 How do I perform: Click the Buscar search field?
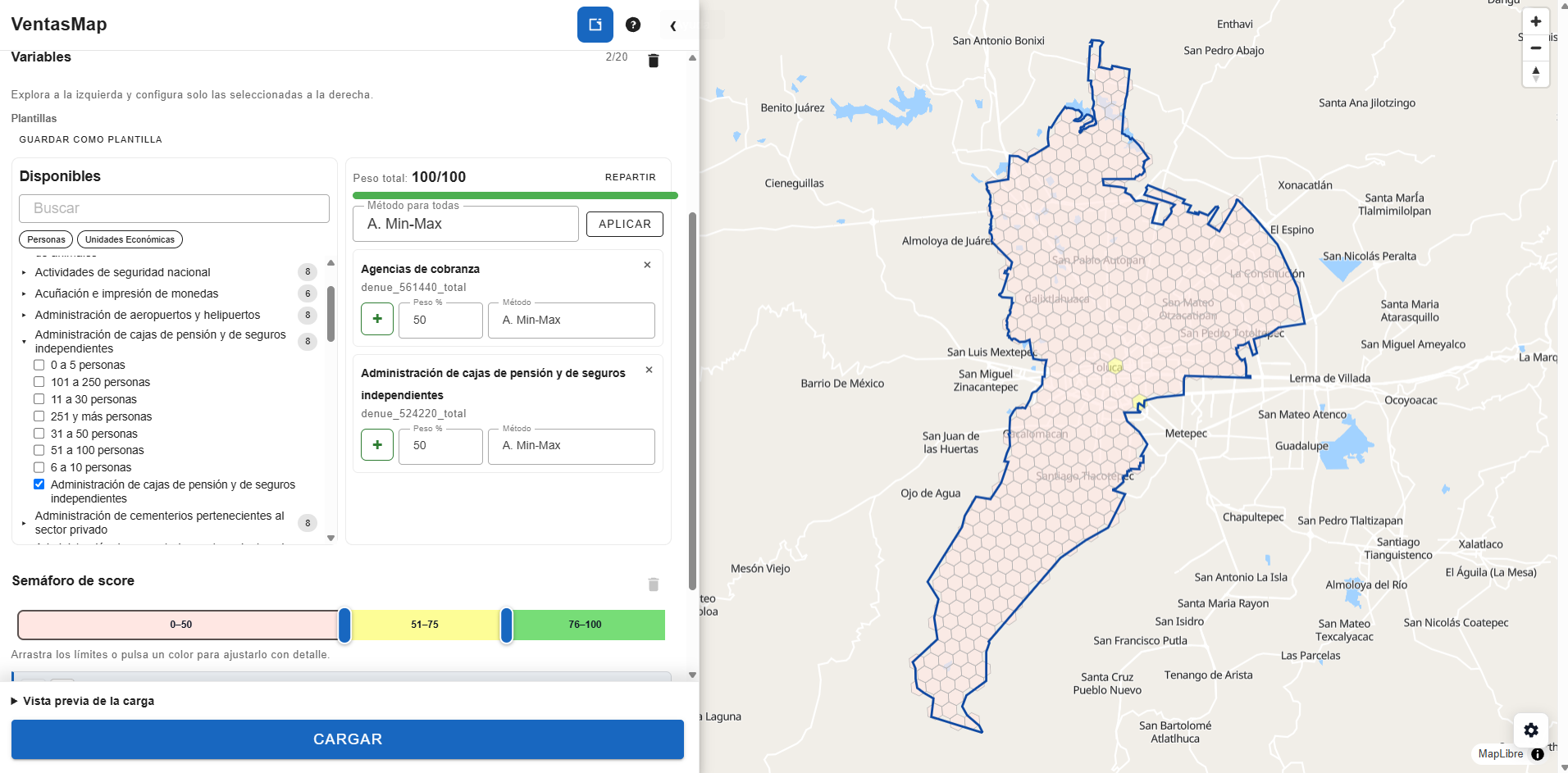click(175, 208)
